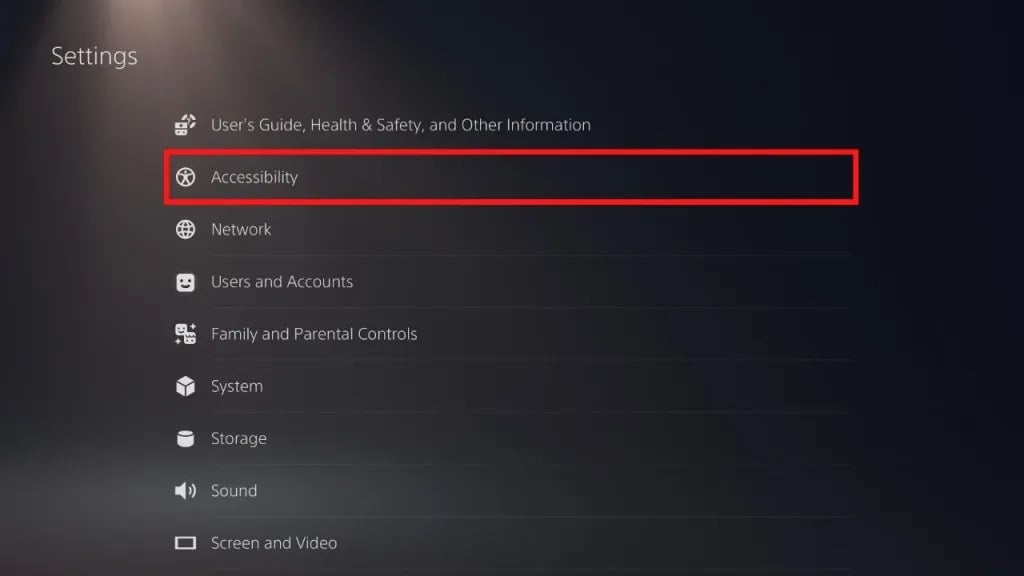Click the System cube icon

(185, 386)
